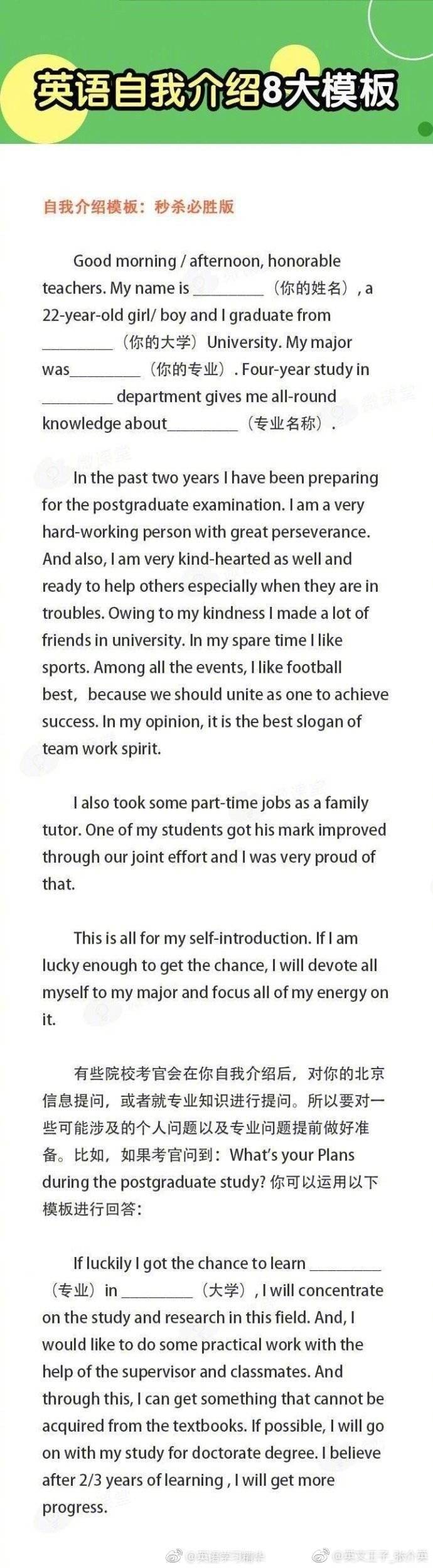Image resolution: width=433 pixels, height=1568 pixels.
Task: Click the blank after "chance to learn"
Action: coord(346,1265)
